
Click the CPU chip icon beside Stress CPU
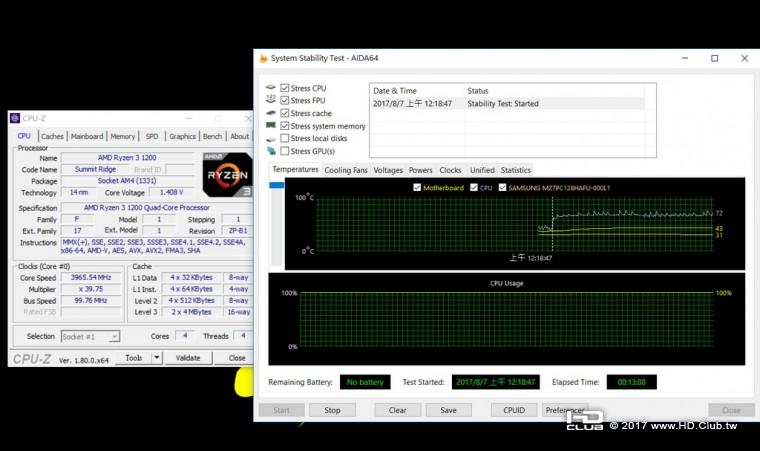pos(271,88)
